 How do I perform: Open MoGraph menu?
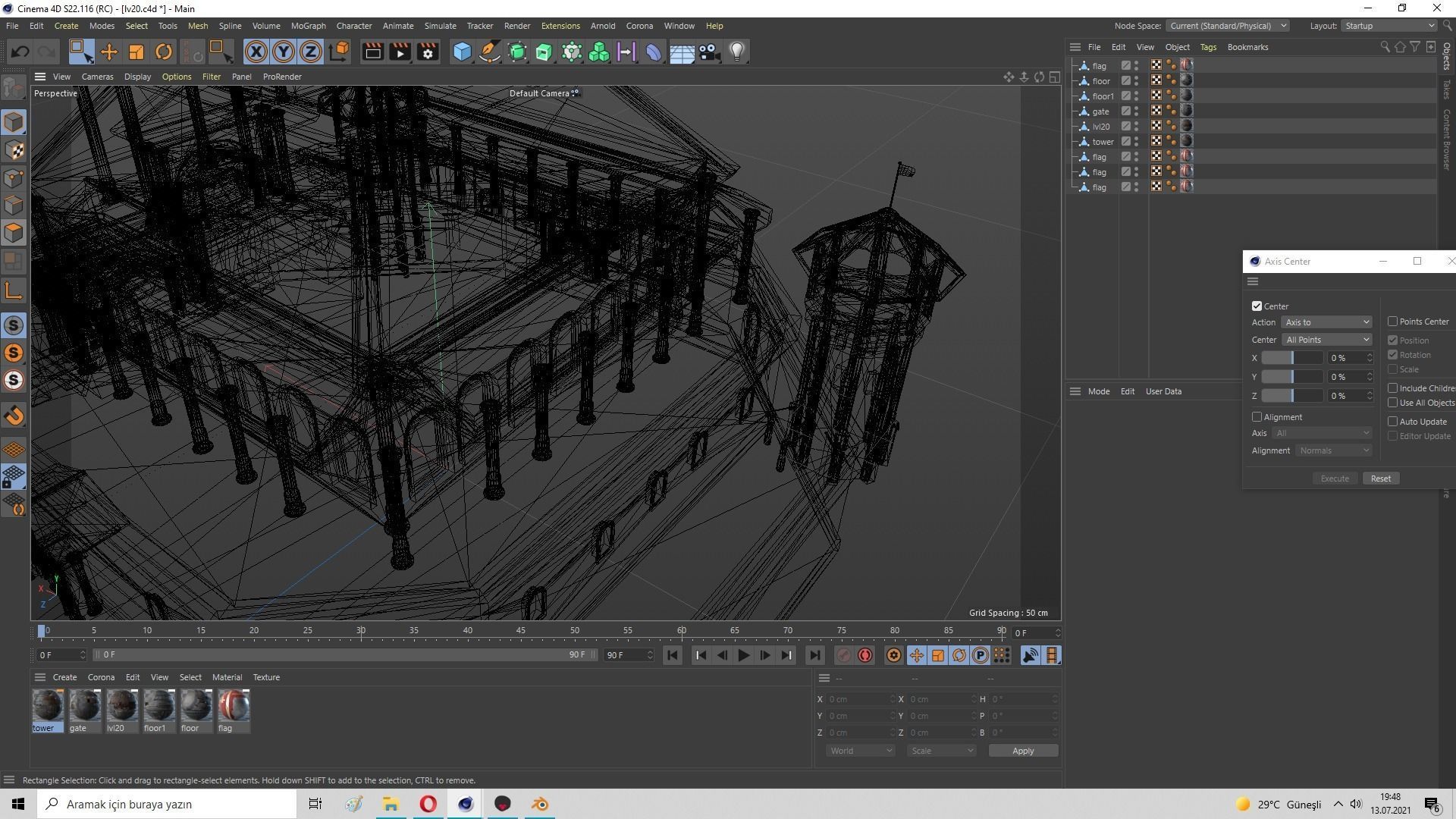coord(308,26)
